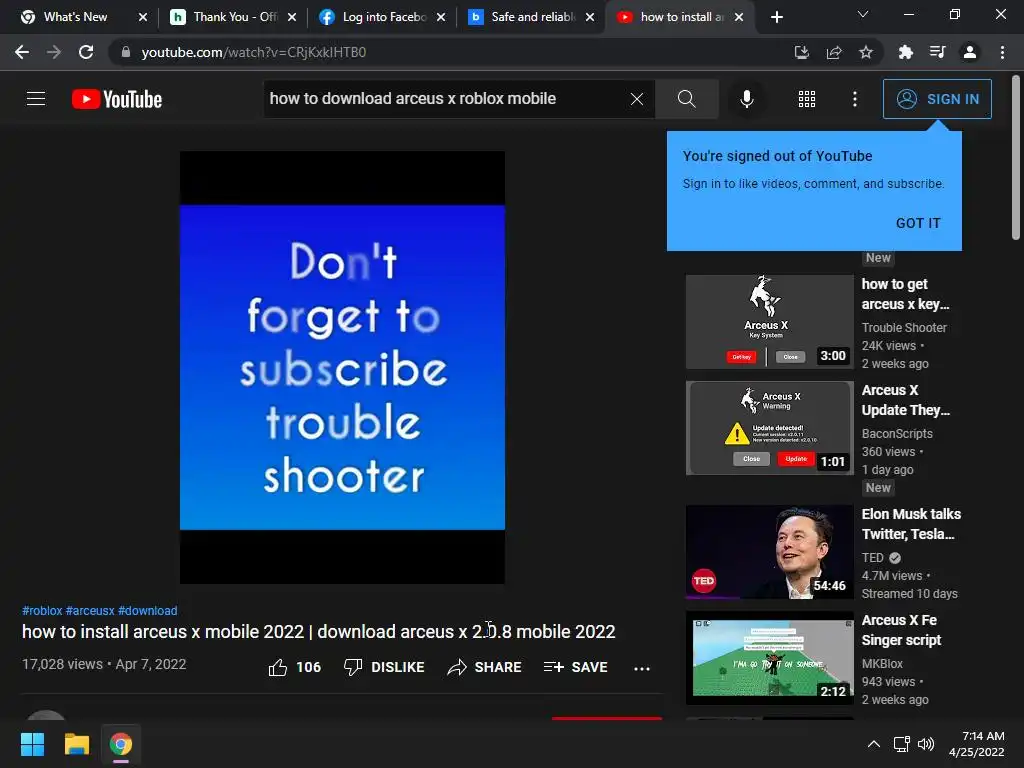
Task: Go back to the previous page
Action: [22, 52]
